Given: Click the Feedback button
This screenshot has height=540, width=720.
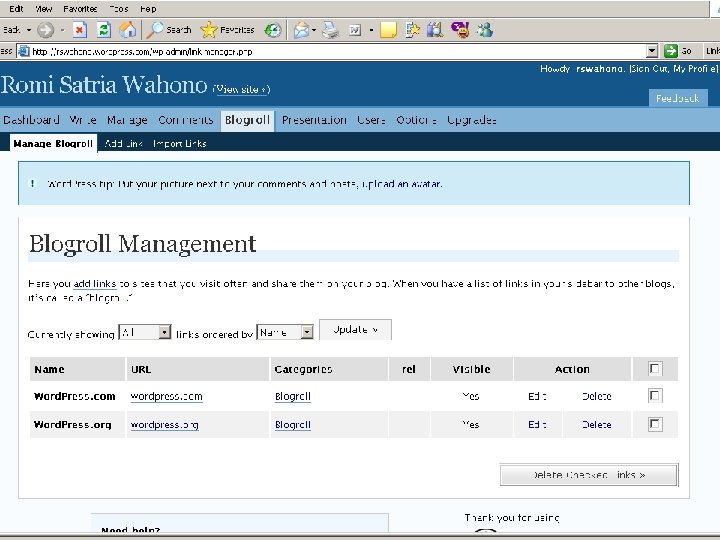Looking at the screenshot, I should point(678,98).
